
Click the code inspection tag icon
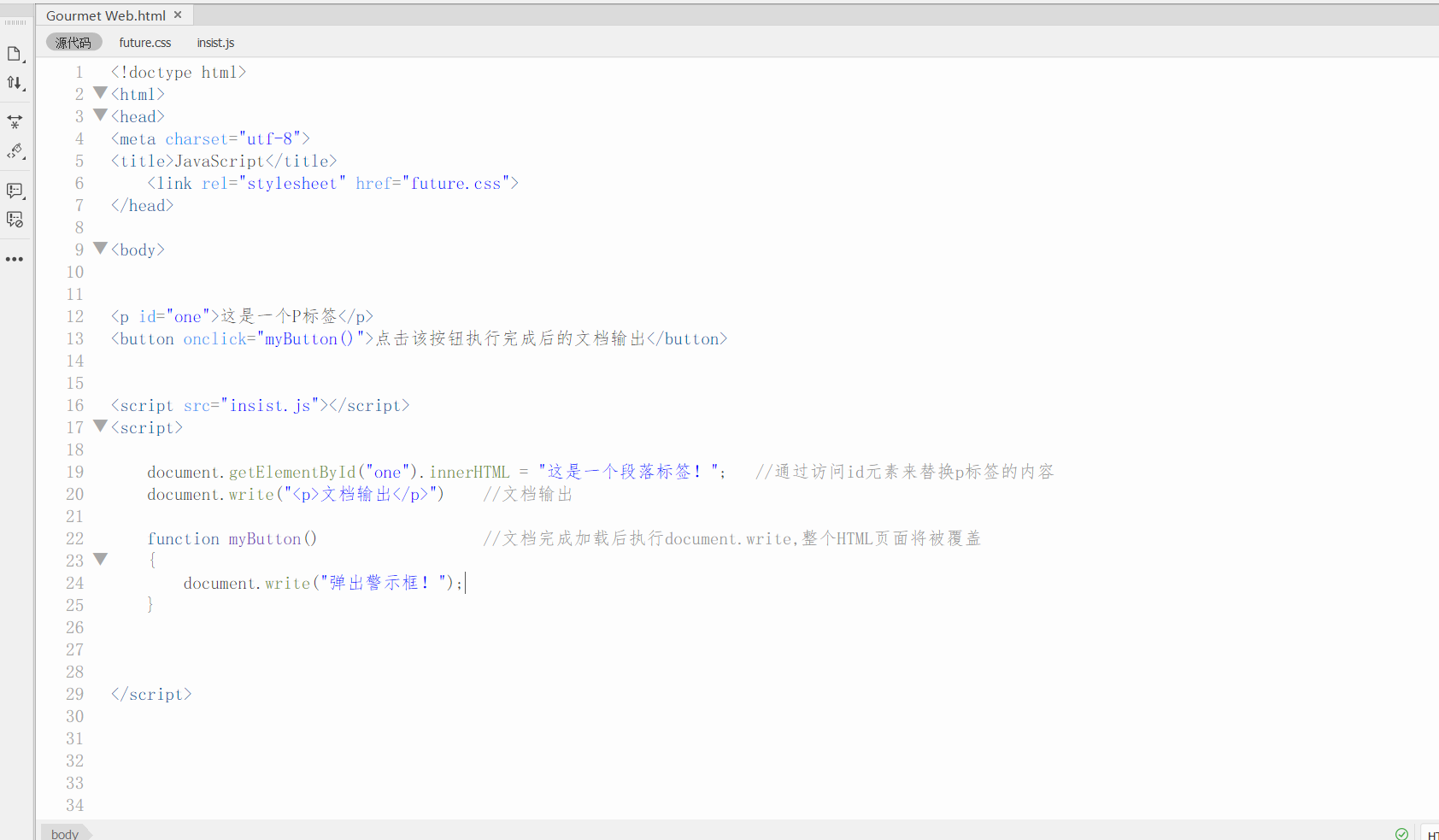tap(15, 151)
